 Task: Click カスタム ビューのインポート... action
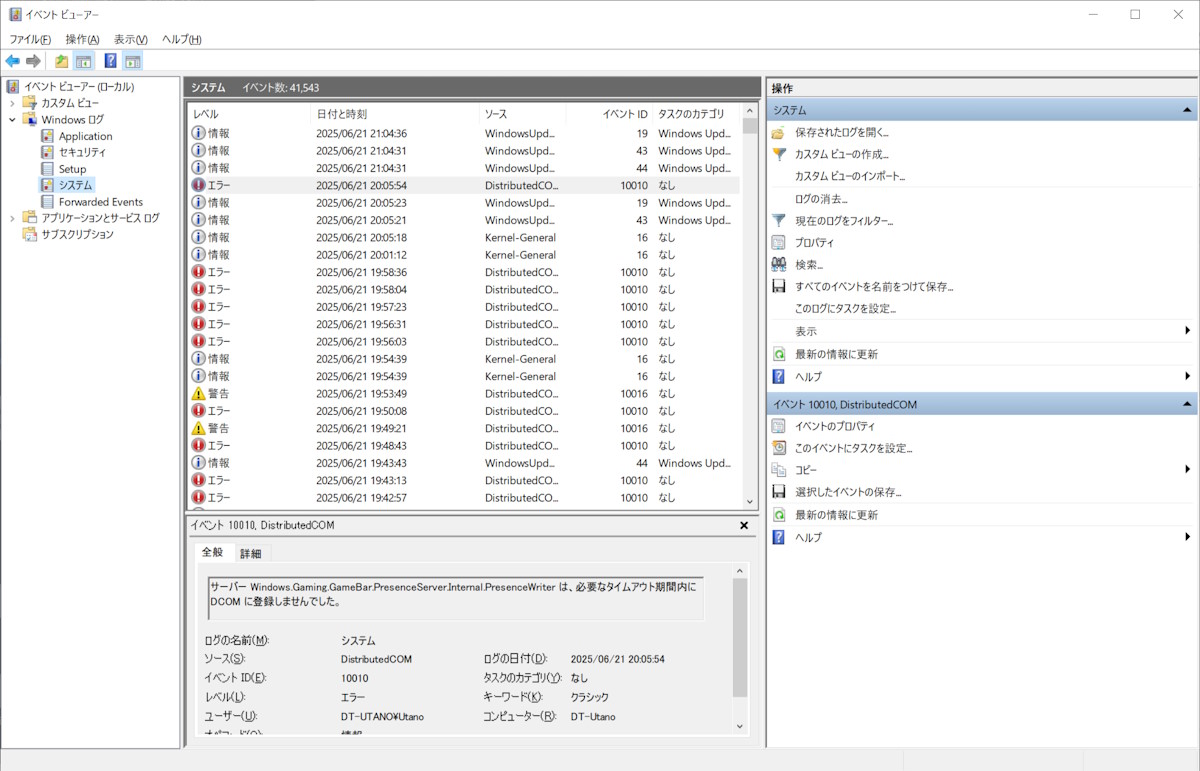(850, 176)
